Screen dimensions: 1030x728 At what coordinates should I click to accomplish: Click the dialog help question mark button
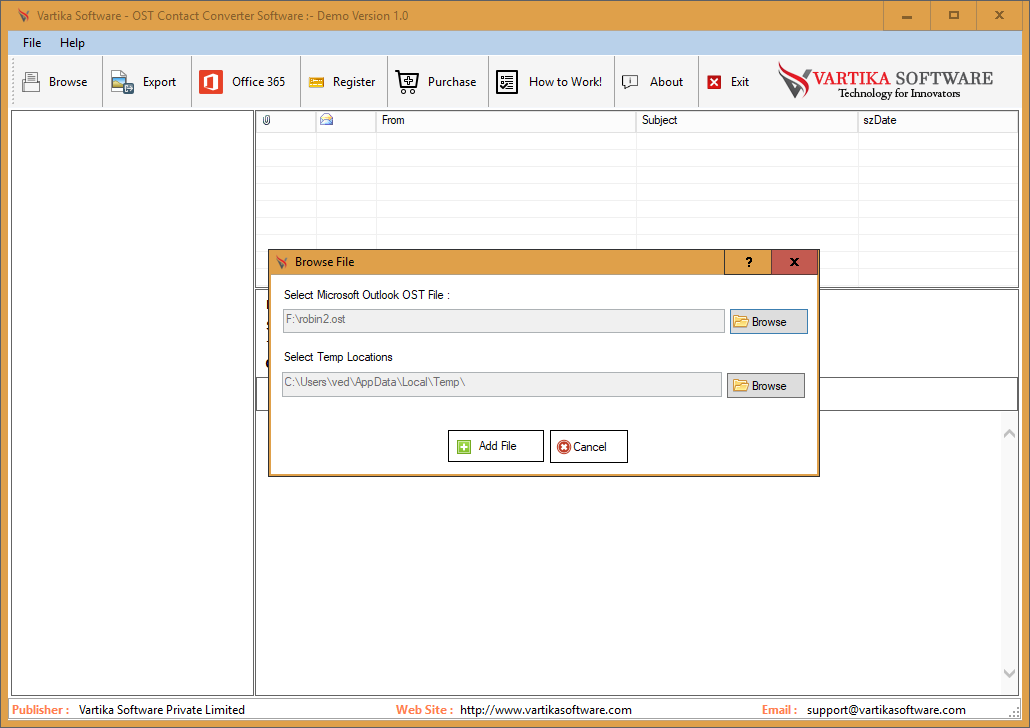point(748,262)
